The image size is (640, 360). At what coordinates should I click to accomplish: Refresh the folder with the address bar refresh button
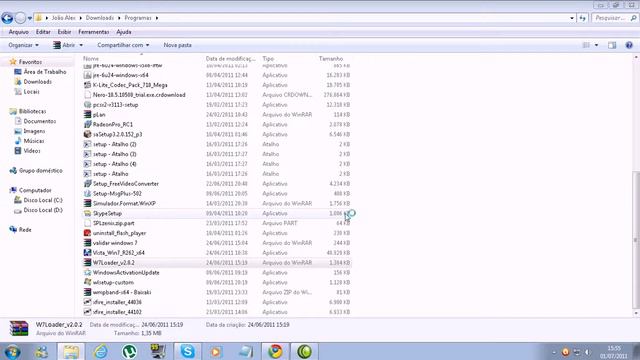tap(582, 18)
